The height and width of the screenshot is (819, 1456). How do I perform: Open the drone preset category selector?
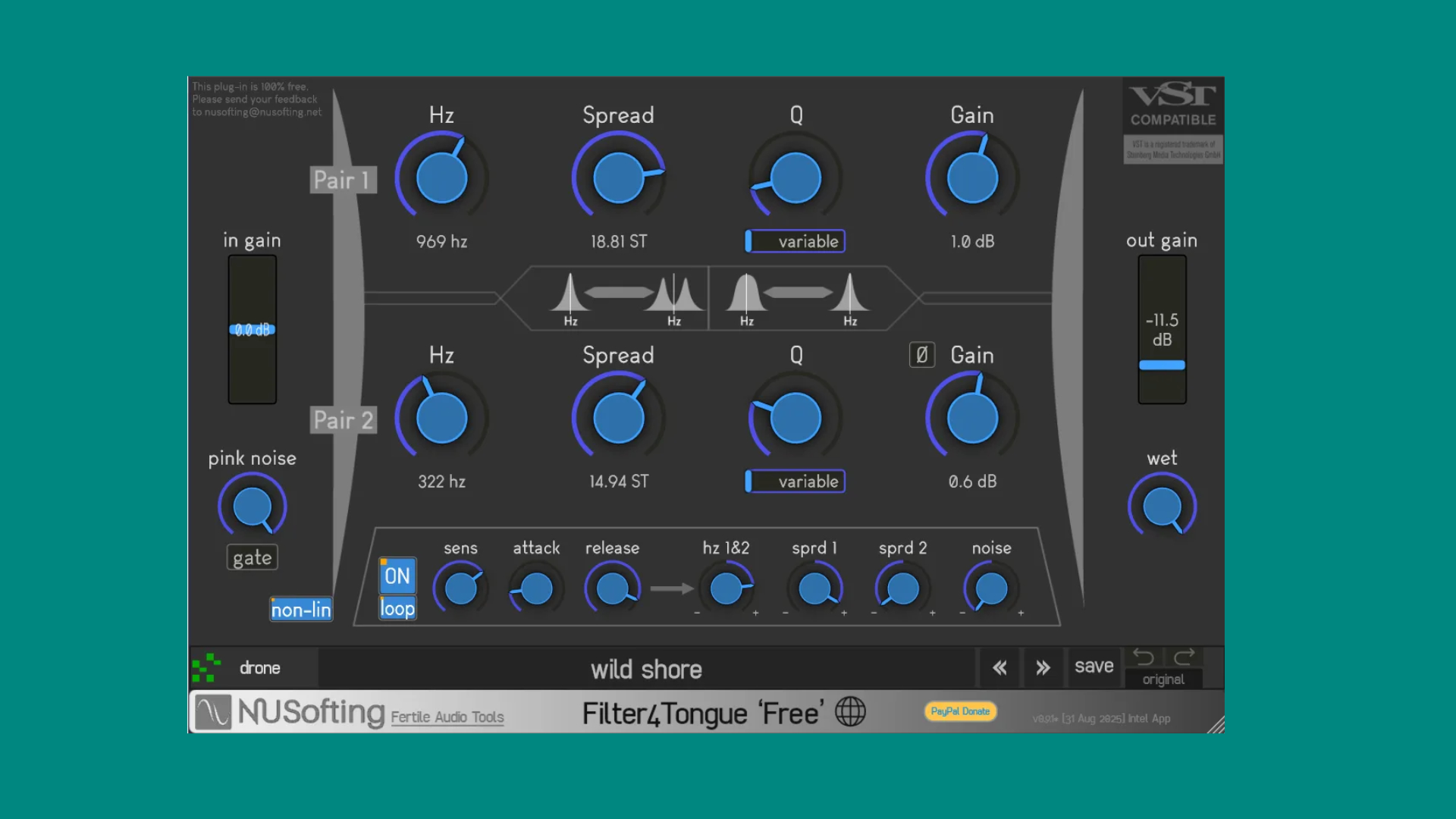pyautogui.click(x=259, y=668)
